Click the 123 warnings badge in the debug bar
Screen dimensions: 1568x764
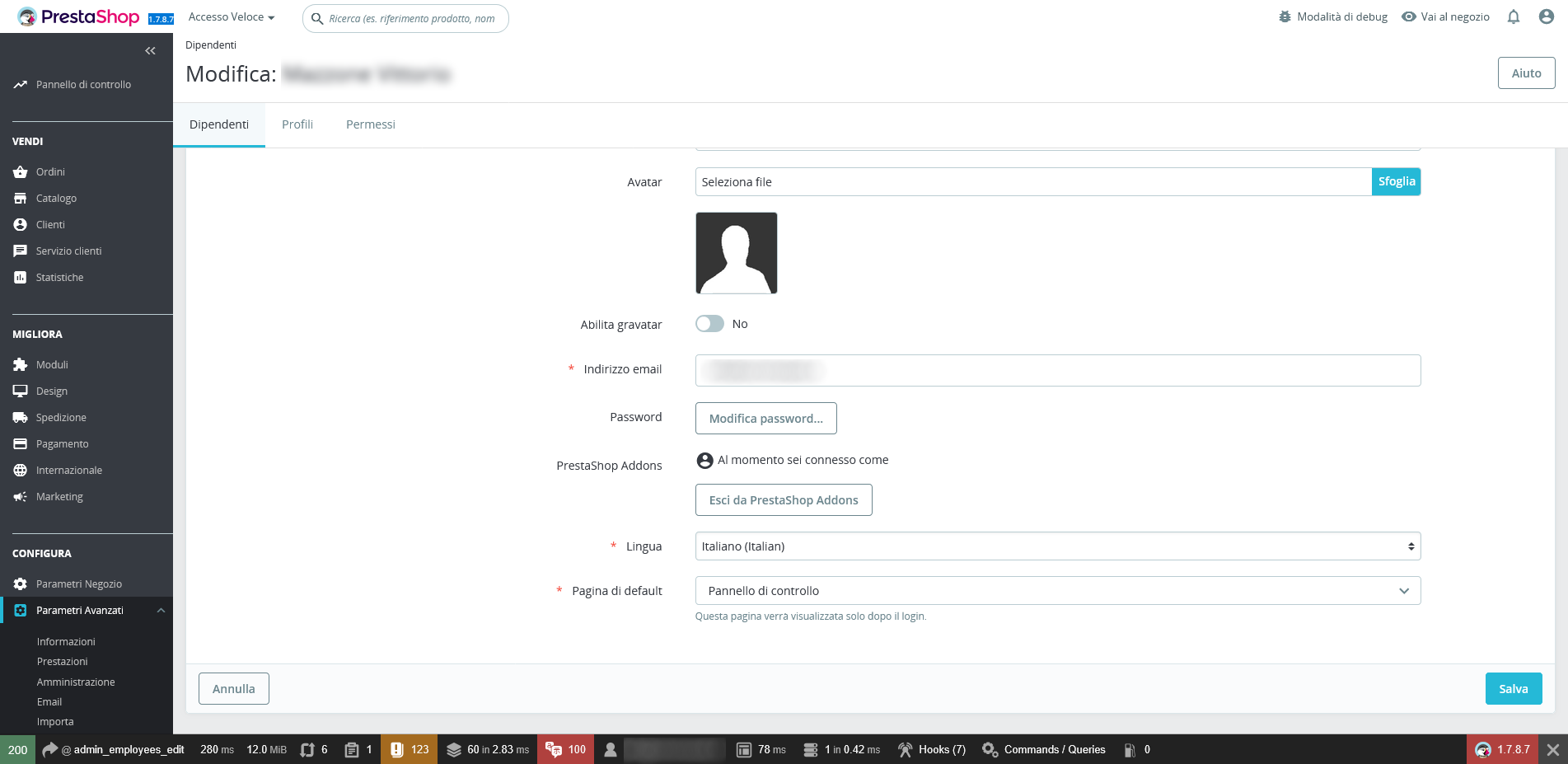coord(409,749)
